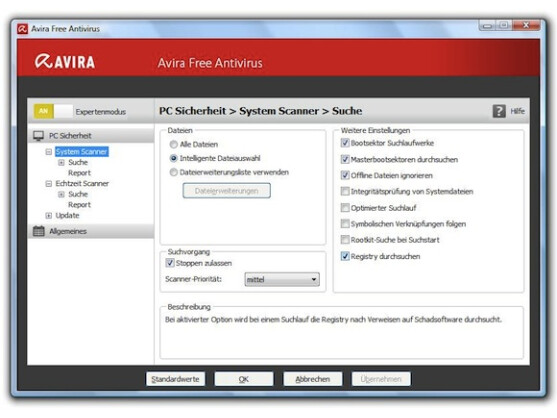The image size is (557, 418).
Task: Select the Update tree item
Action: point(67,216)
